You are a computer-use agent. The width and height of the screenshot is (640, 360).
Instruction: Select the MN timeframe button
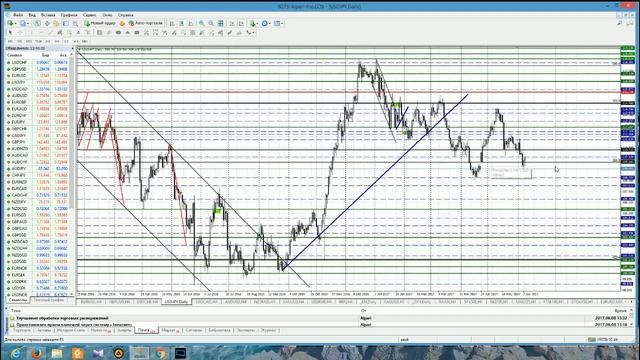[x=85, y=41]
